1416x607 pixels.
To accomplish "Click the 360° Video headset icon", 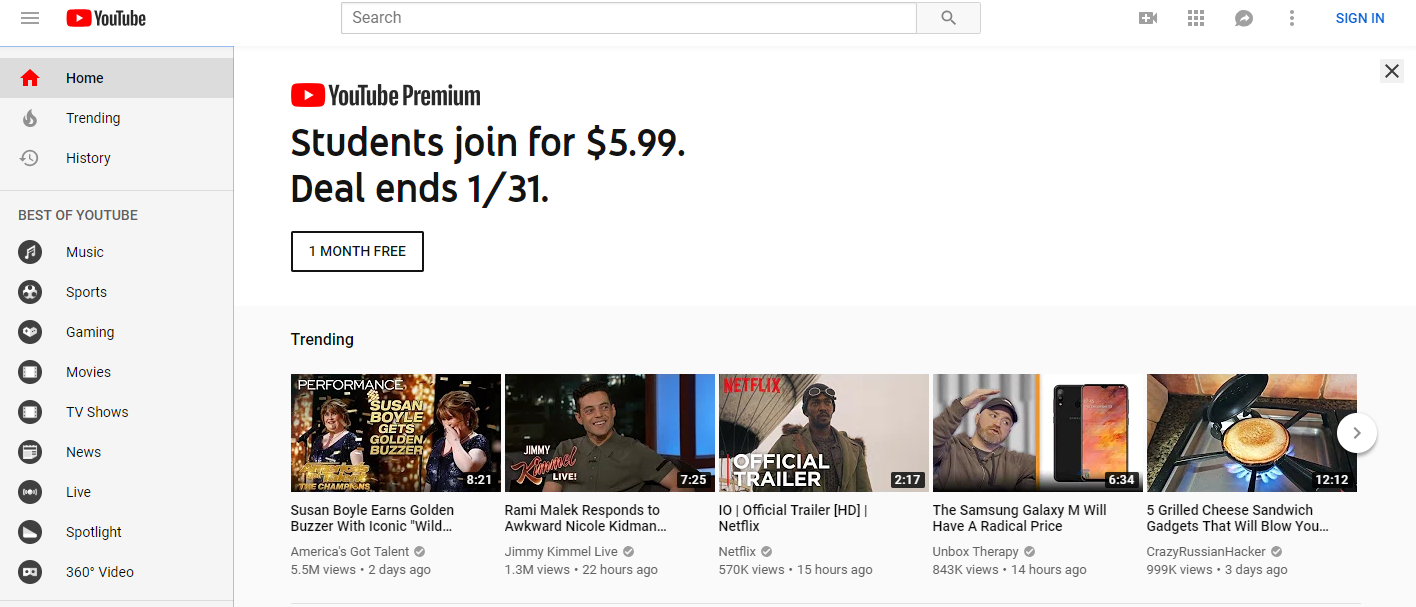I will 30,572.
